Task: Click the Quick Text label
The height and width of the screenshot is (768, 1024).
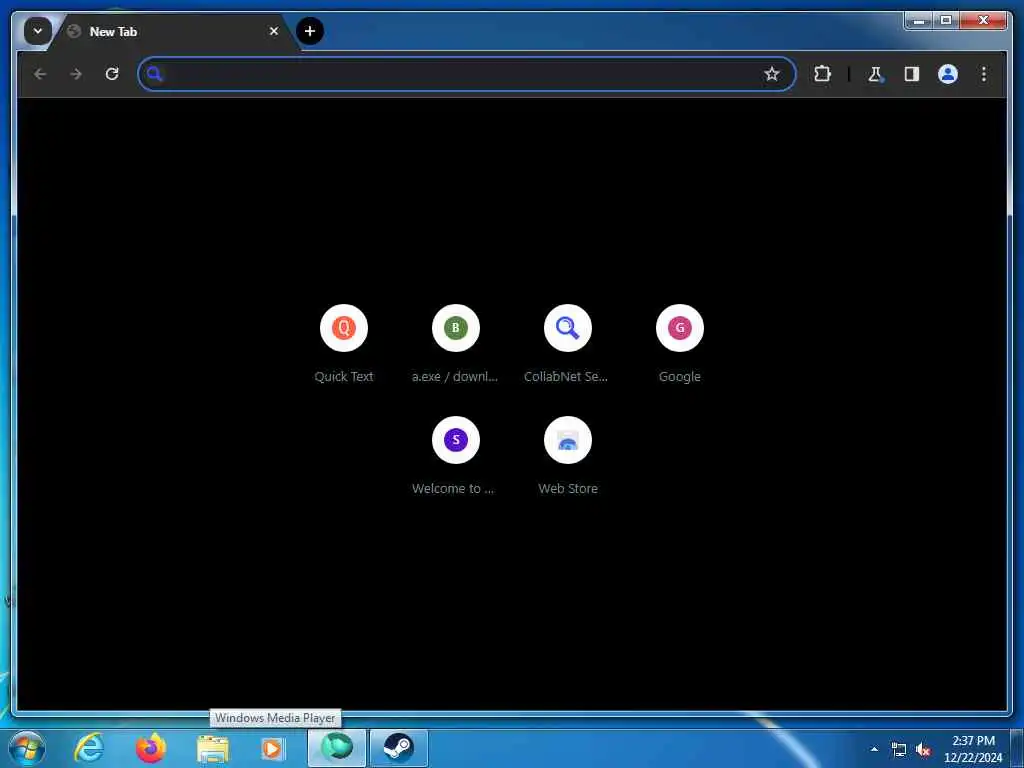Action: [x=344, y=377]
